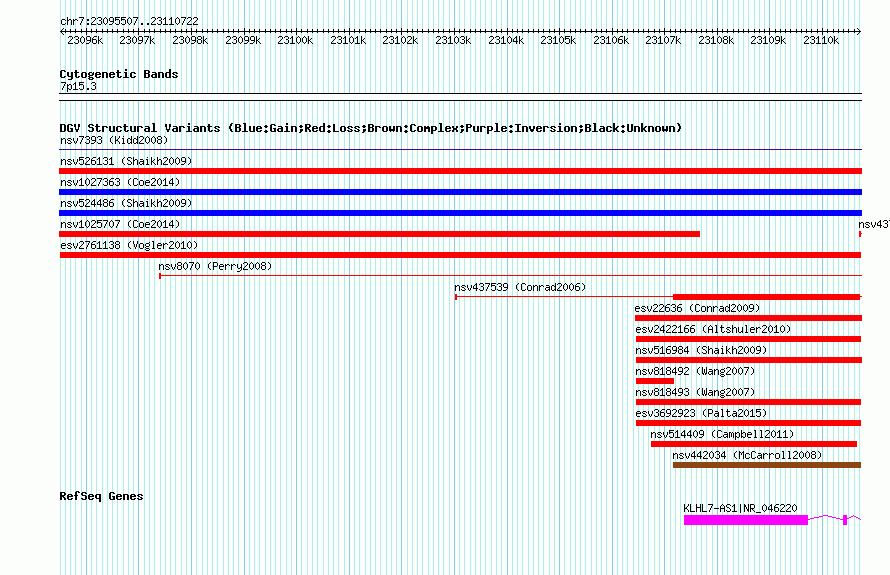Click the nsv8070 (Perry2008) label
890x575 pixels.
215,266
